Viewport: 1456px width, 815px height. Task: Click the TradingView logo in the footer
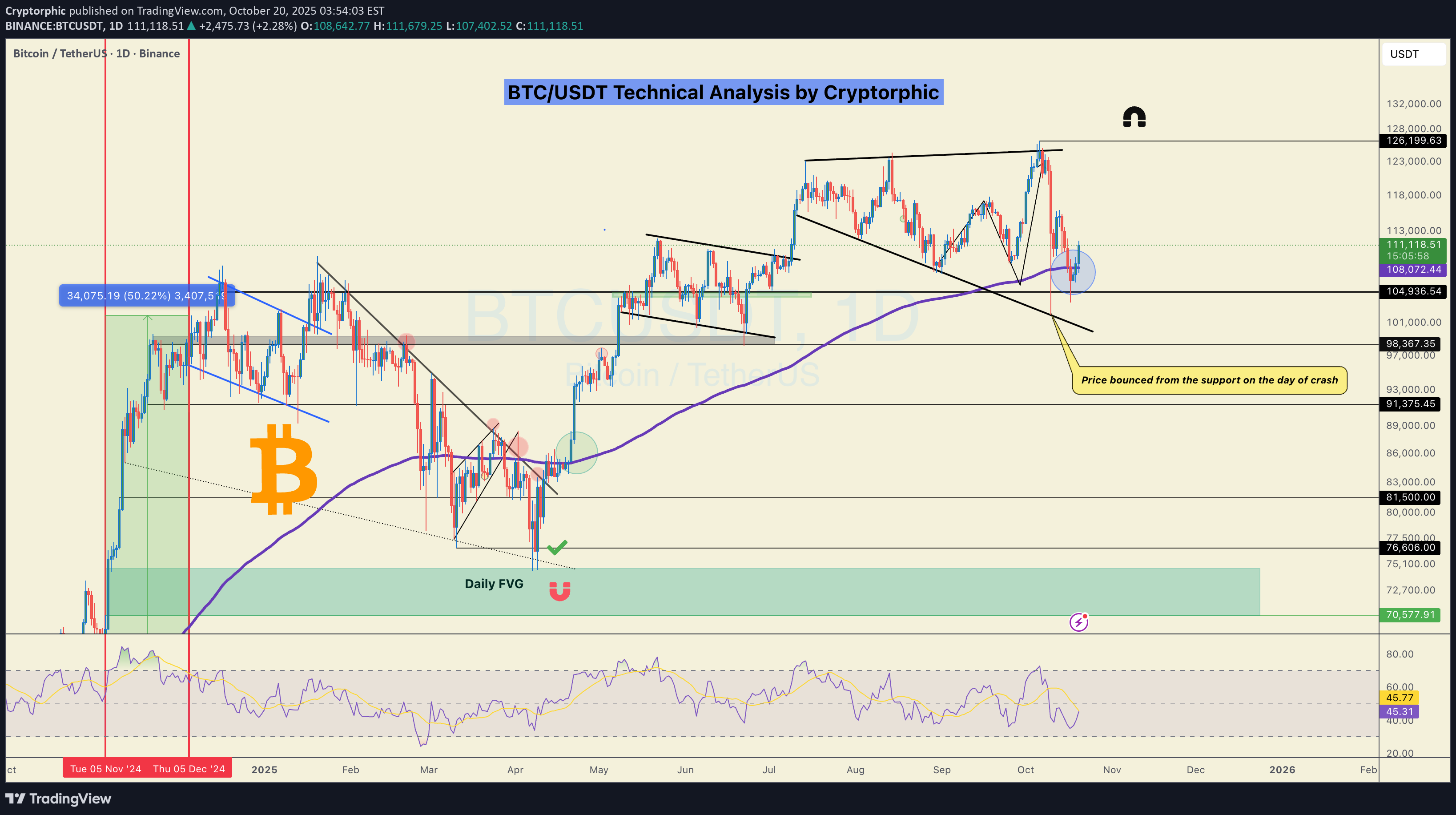[x=58, y=799]
